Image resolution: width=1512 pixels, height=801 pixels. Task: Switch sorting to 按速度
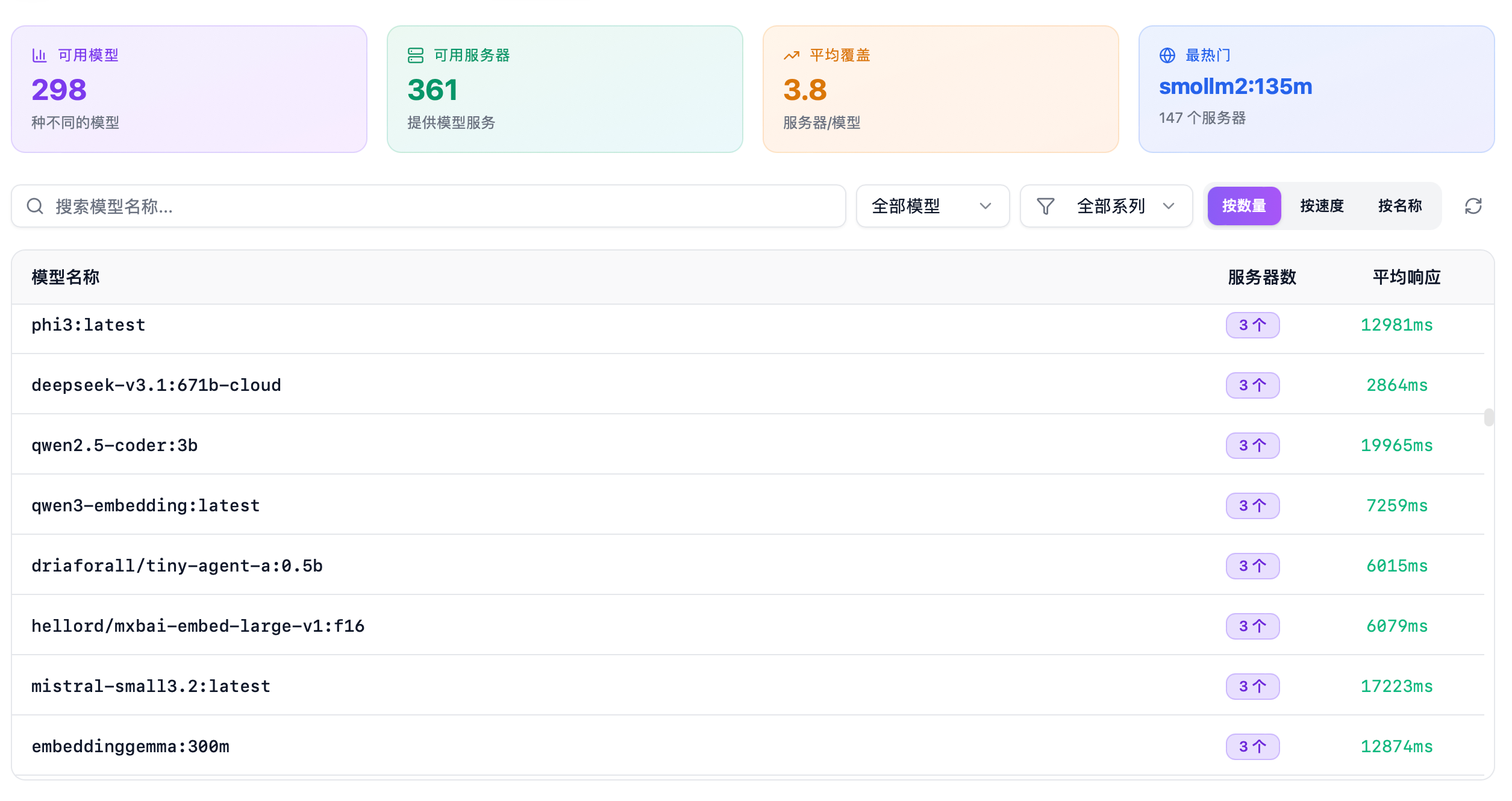point(1322,206)
